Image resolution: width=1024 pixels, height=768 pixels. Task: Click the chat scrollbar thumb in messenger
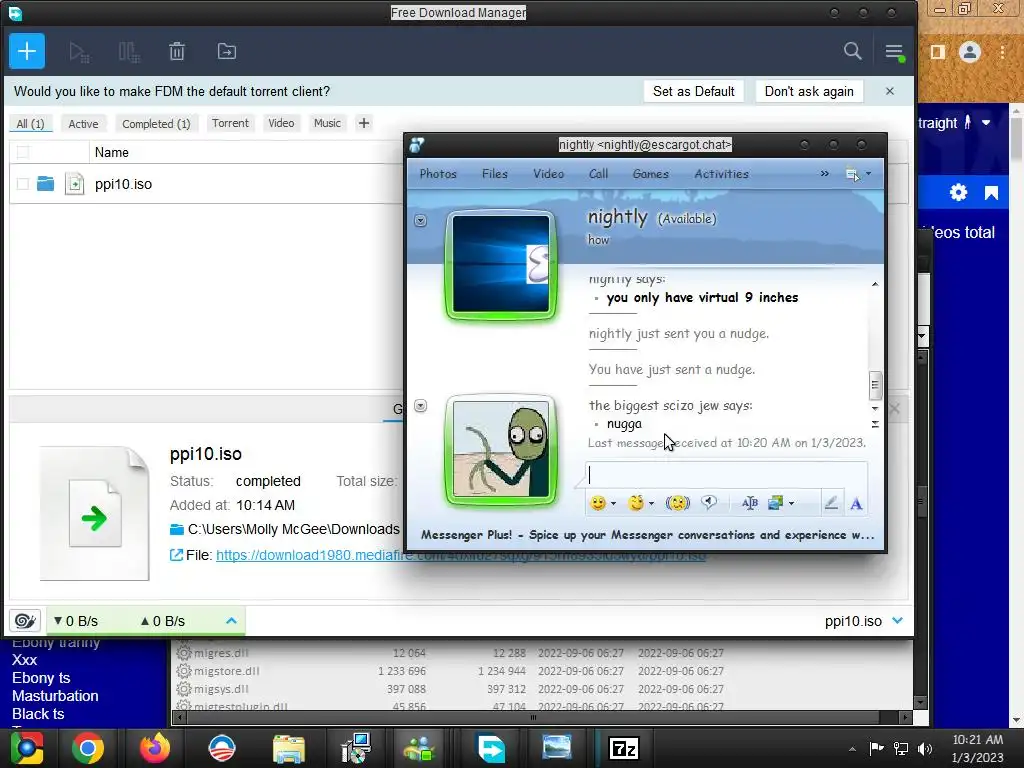[x=874, y=385]
